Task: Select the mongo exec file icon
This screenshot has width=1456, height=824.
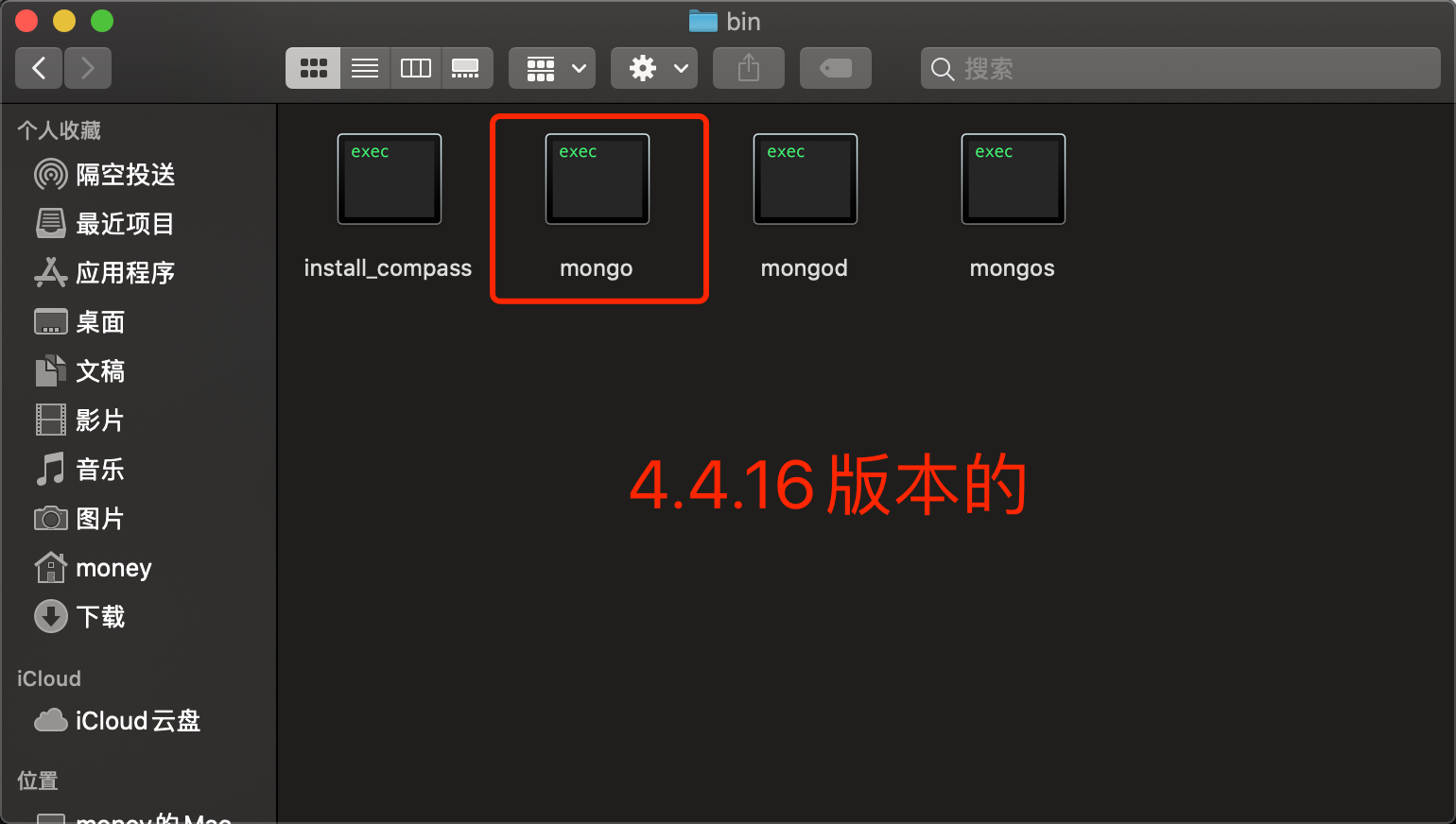Action: pos(598,179)
